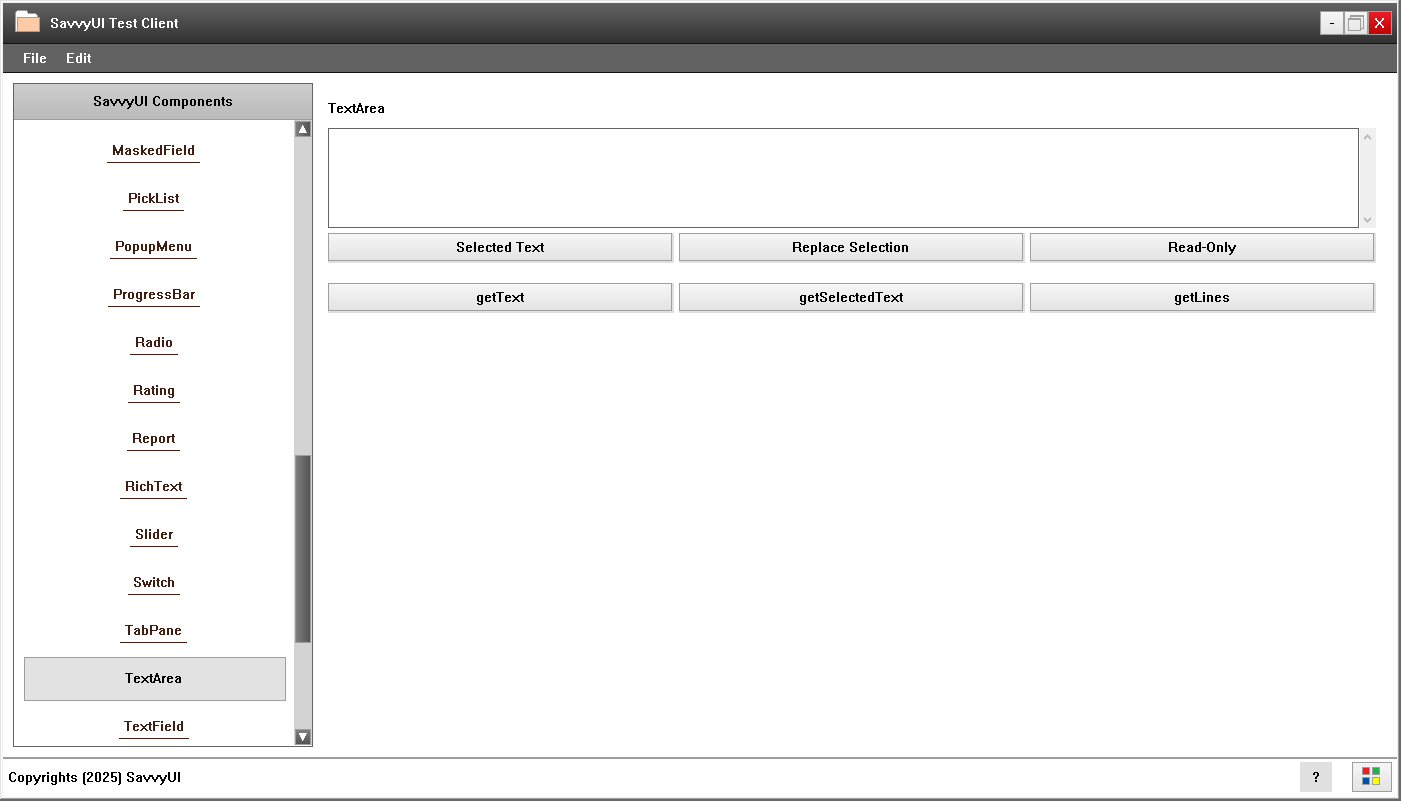Open the PickList component

pyautogui.click(x=153, y=198)
